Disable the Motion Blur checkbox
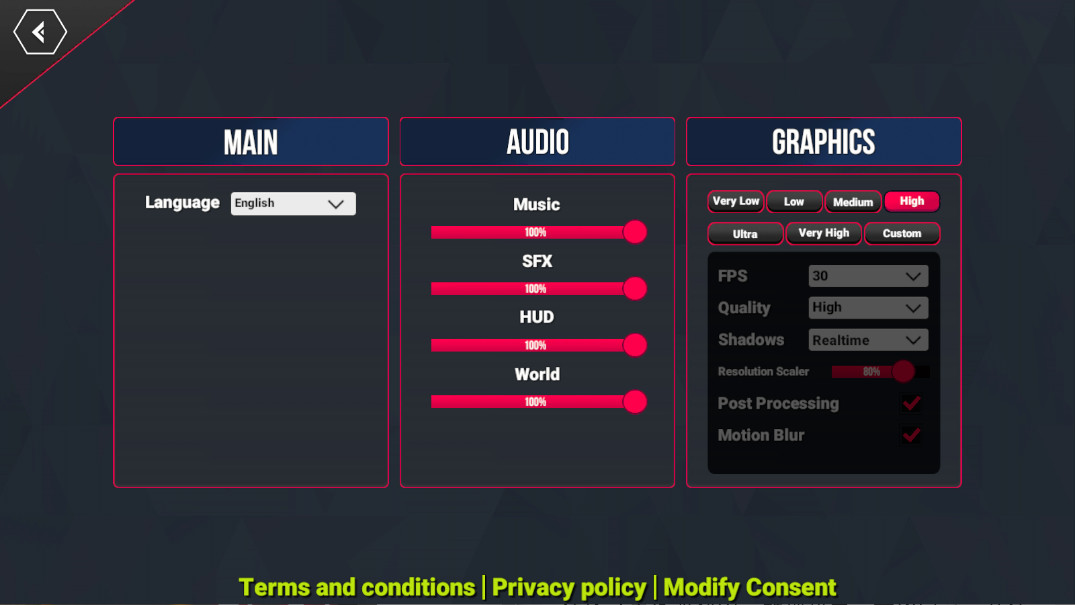This screenshot has height=605, width=1075. (911, 435)
